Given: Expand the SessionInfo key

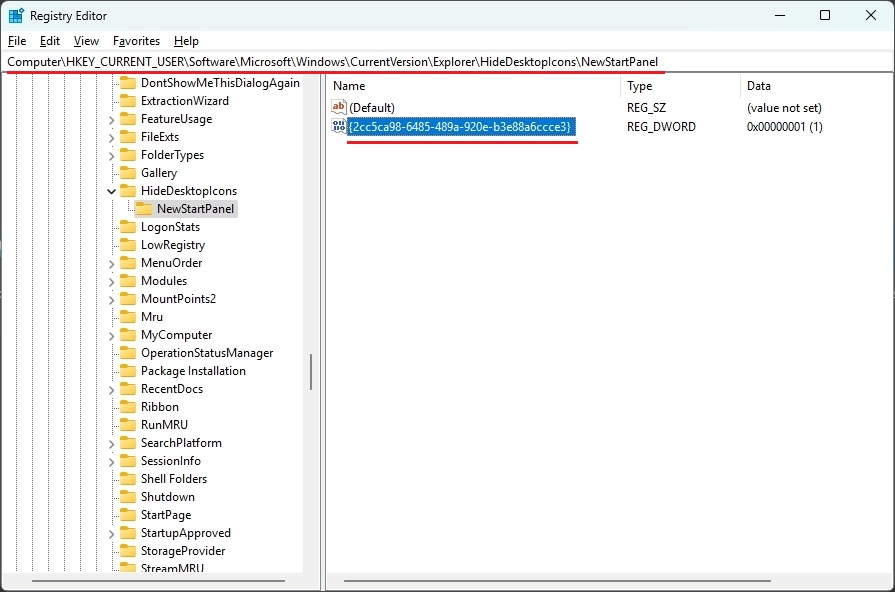Looking at the screenshot, I should tap(111, 461).
